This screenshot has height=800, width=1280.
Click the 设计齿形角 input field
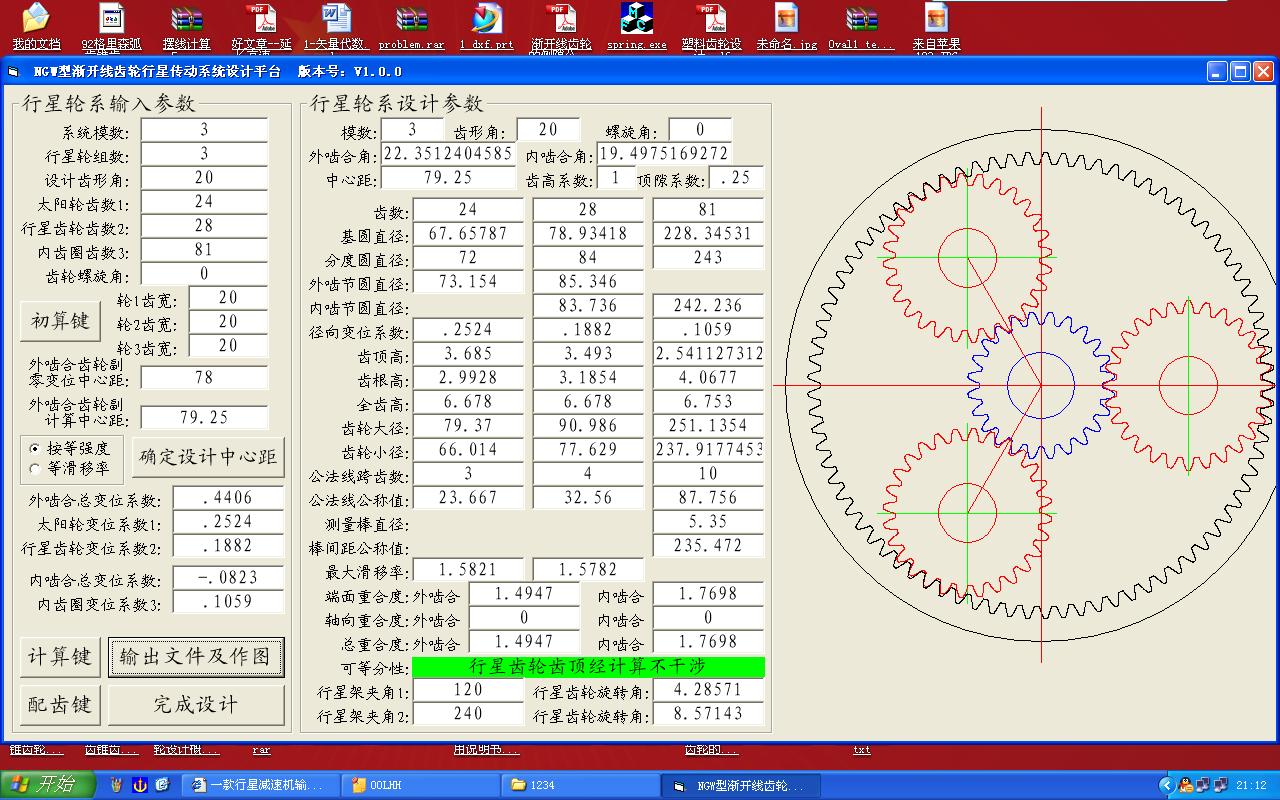click(x=204, y=178)
